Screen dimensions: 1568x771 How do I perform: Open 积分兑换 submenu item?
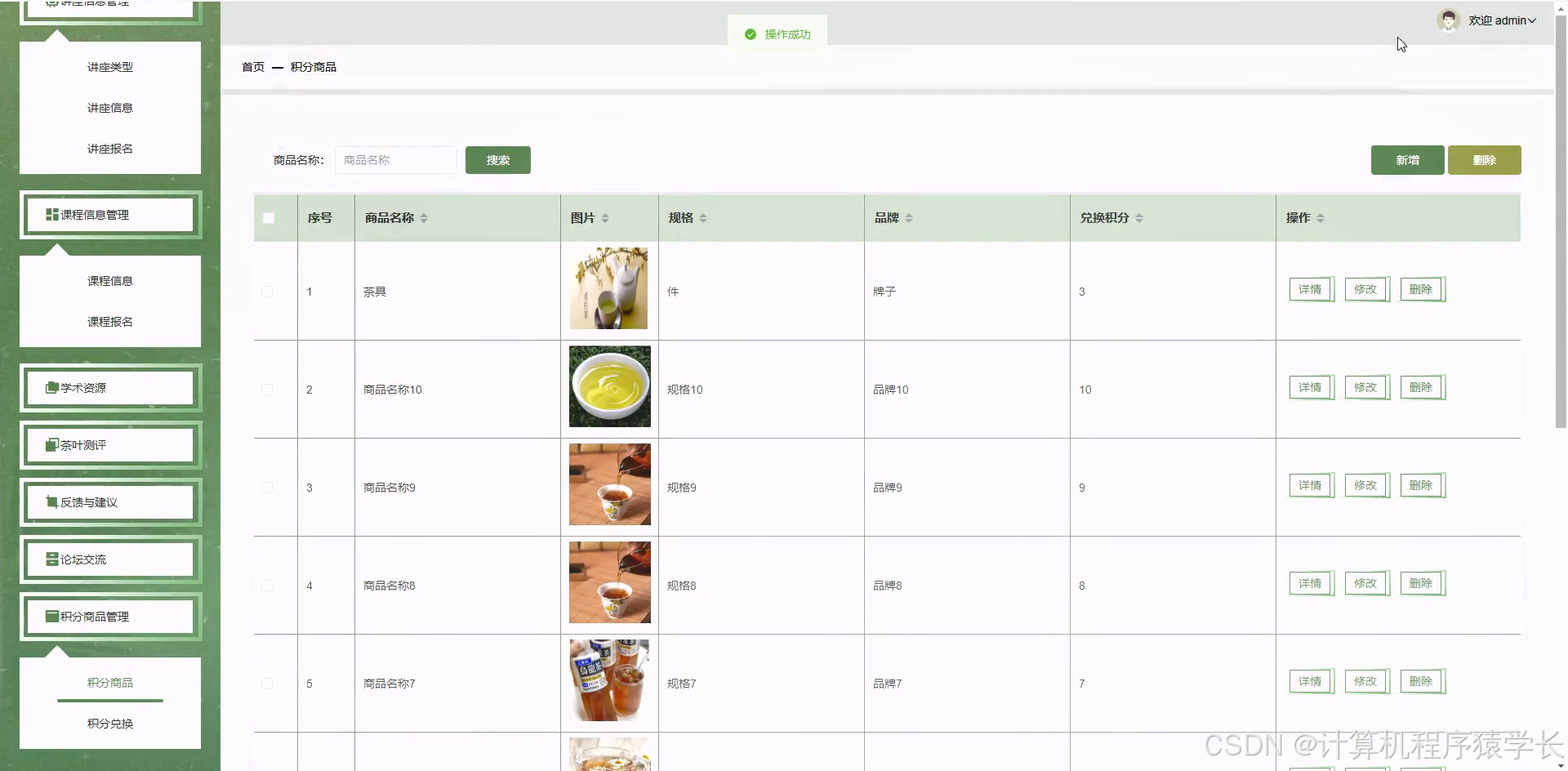[110, 724]
